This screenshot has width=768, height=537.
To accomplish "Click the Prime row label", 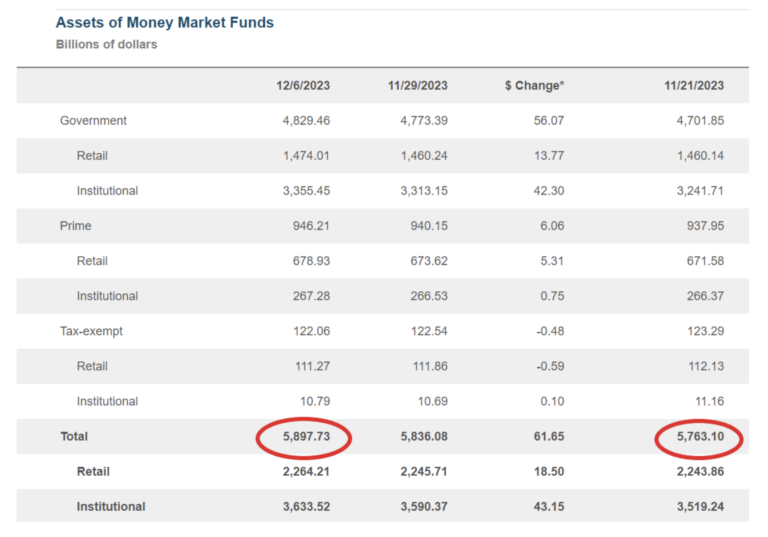I will tap(75, 226).
